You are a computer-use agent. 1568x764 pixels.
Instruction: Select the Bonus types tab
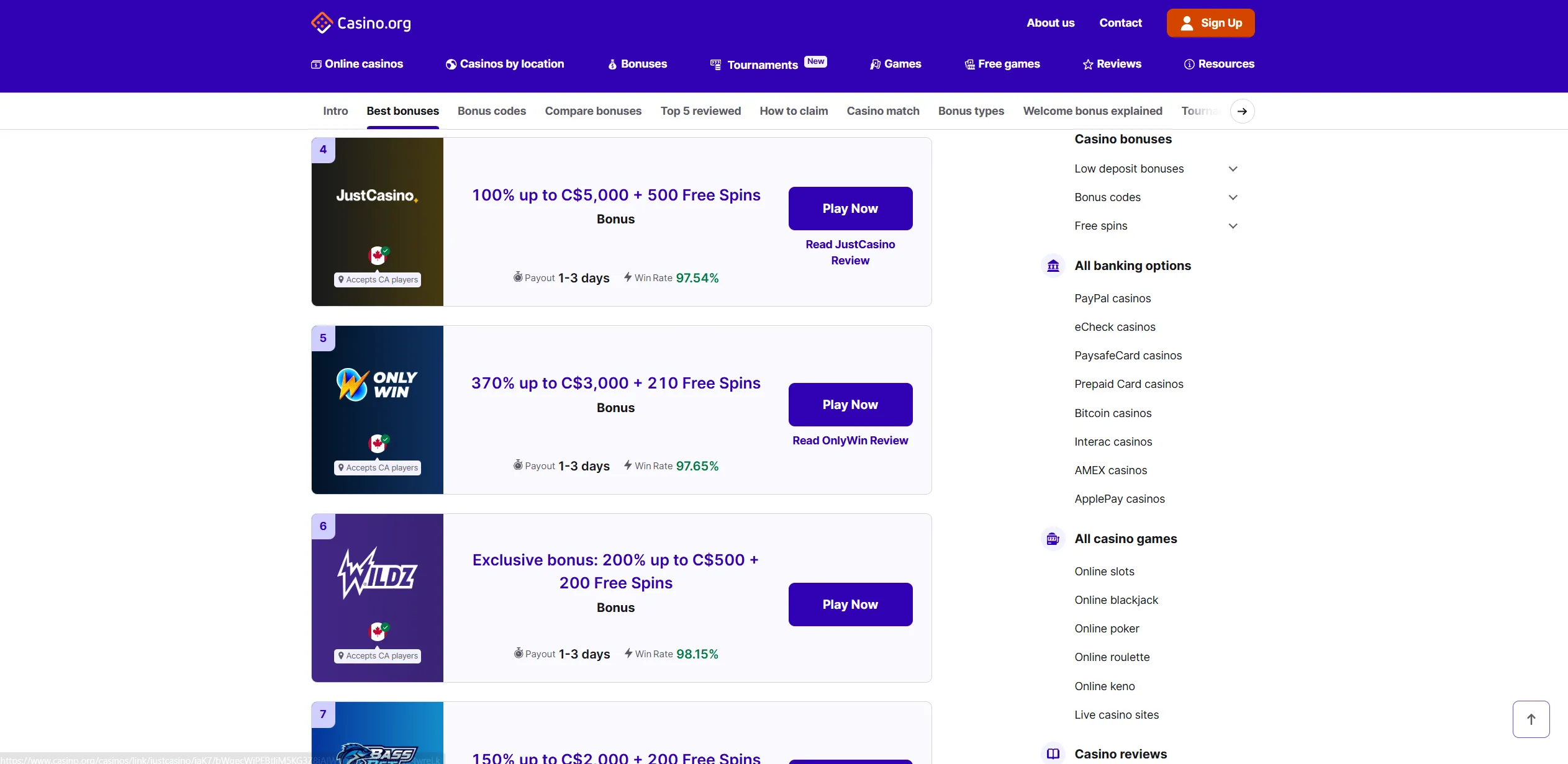[971, 111]
